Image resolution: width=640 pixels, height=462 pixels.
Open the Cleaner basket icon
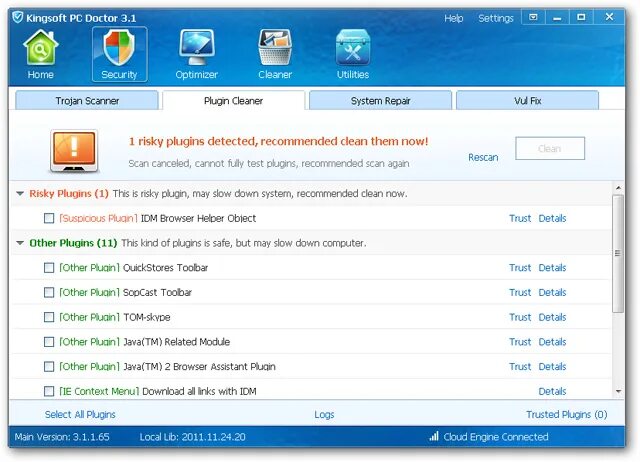275,47
